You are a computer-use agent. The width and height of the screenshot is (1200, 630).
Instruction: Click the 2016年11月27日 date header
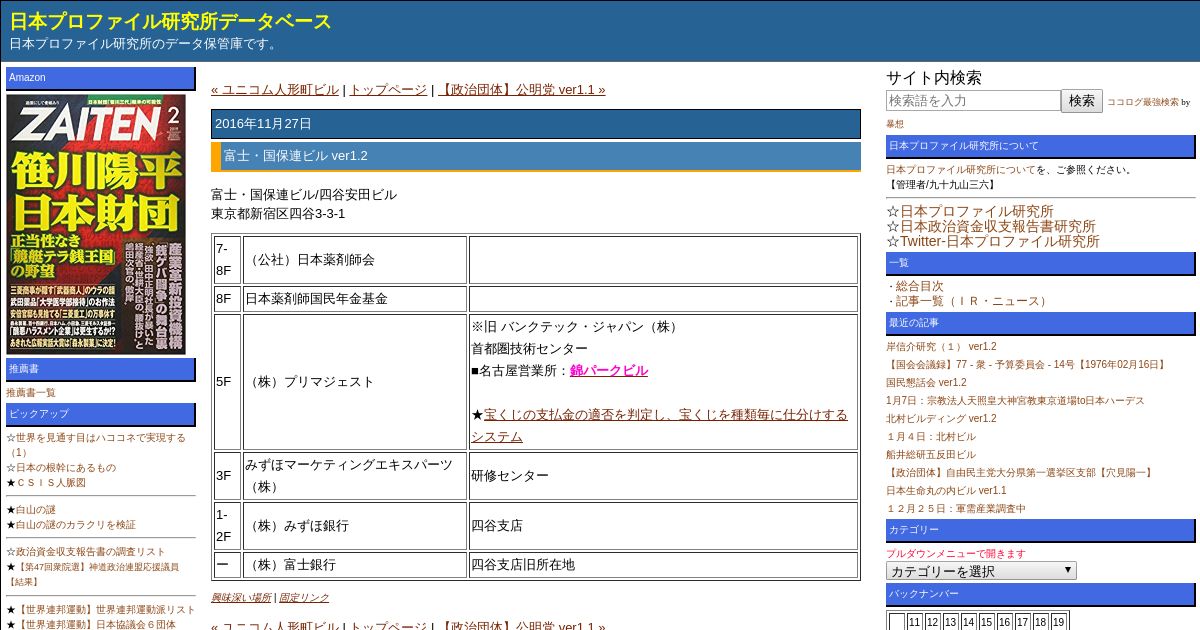(x=536, y=124)
